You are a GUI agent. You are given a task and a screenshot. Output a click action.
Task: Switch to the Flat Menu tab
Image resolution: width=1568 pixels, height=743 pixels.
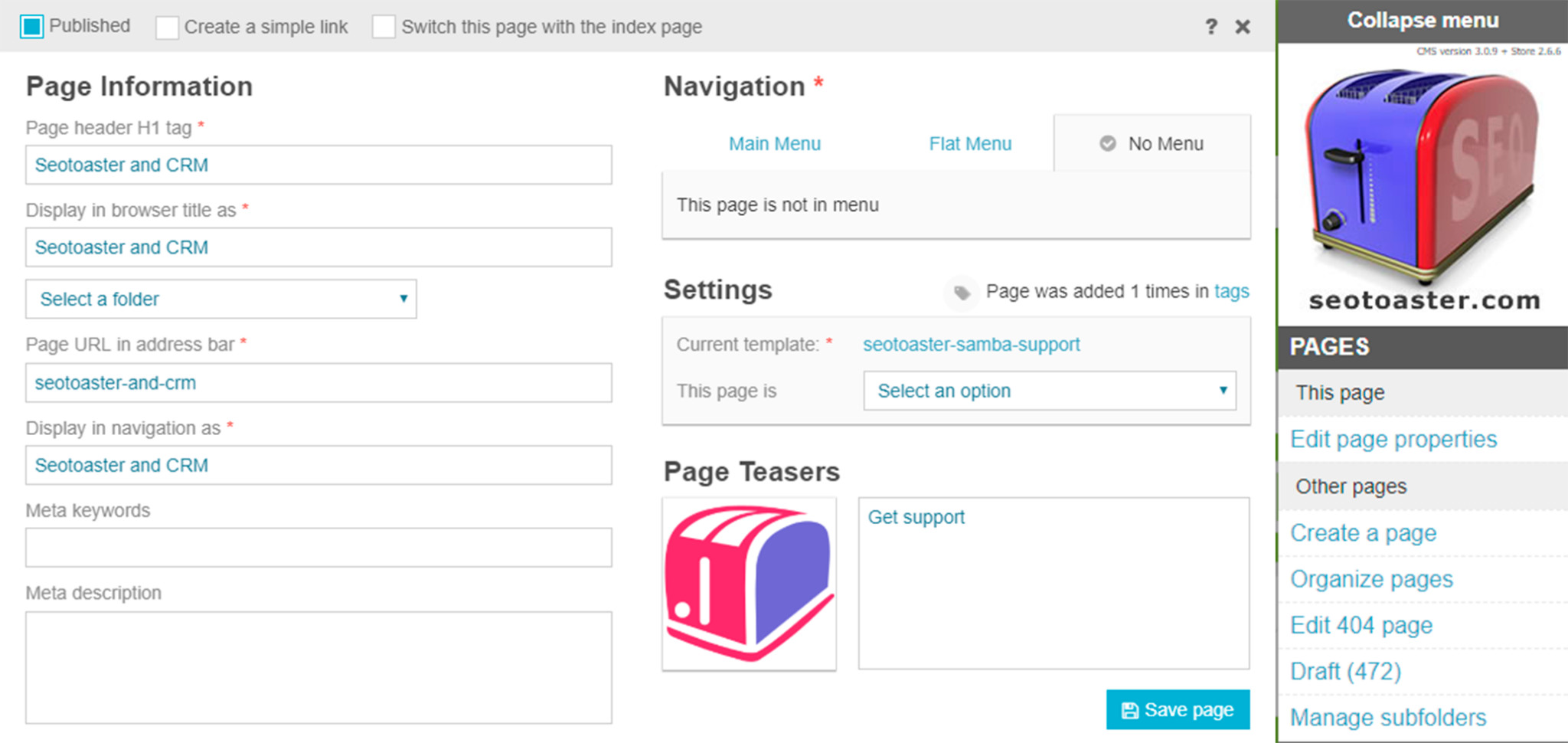(x=970, y=143)
